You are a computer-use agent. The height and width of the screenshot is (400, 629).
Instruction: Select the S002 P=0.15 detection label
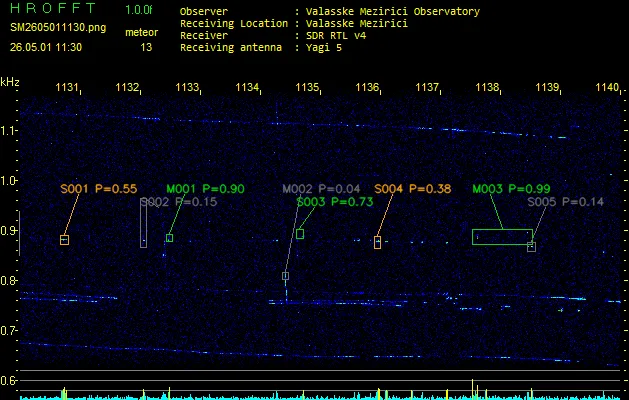tap(179, 202)
